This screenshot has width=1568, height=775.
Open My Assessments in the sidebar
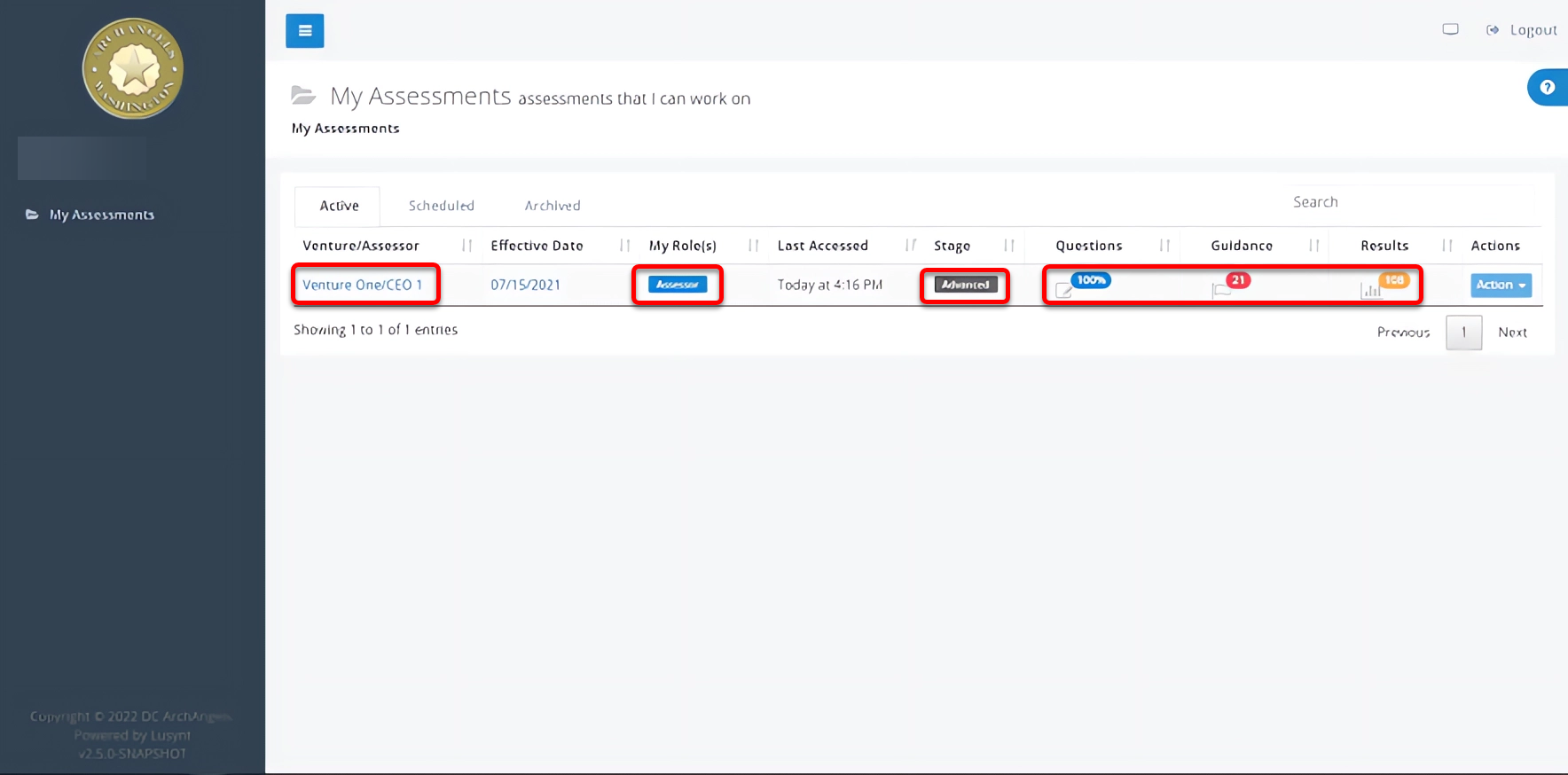pos(101,215)
